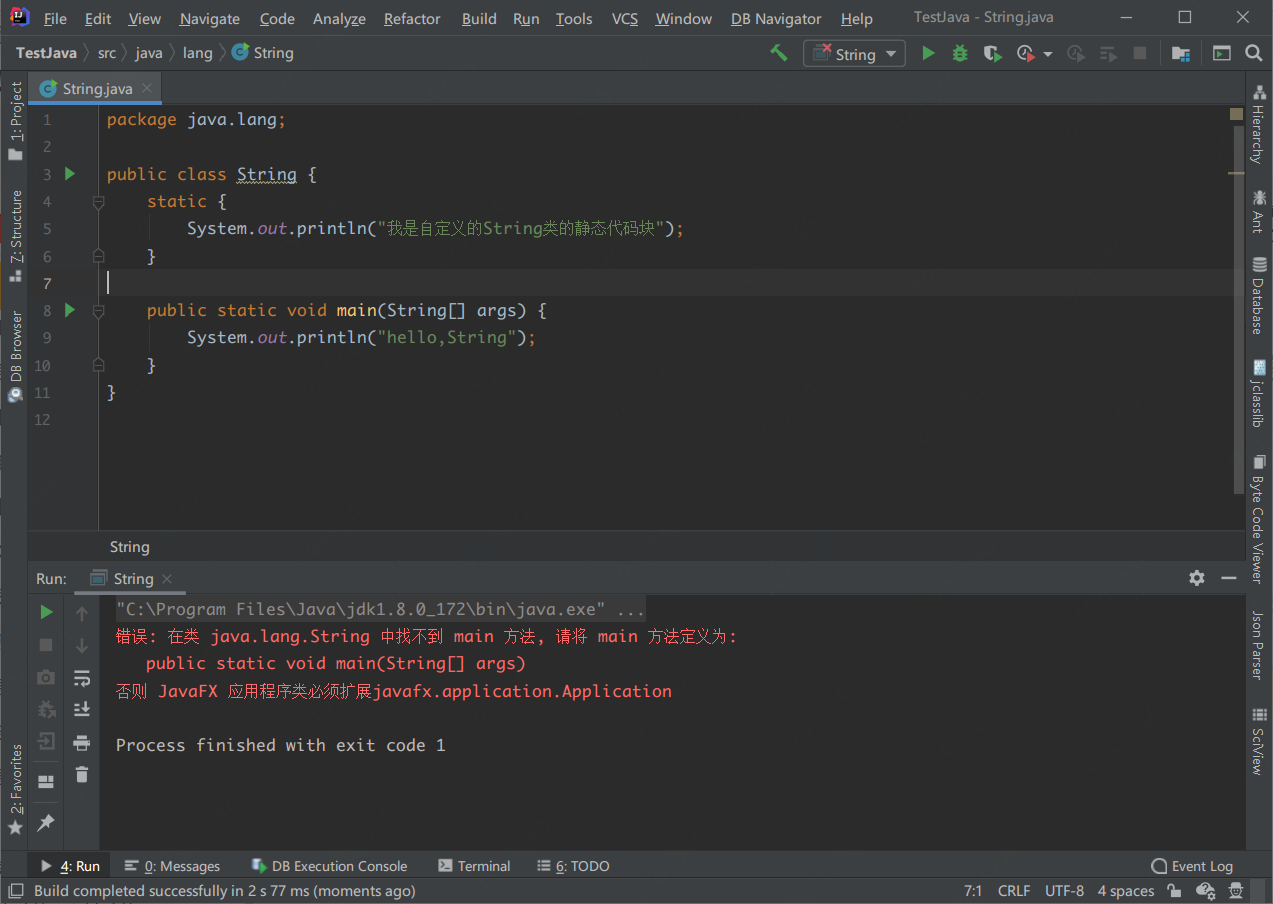Click the Build project hammer icon
The image size is (1273, 904).
click(x=778, y=54)
